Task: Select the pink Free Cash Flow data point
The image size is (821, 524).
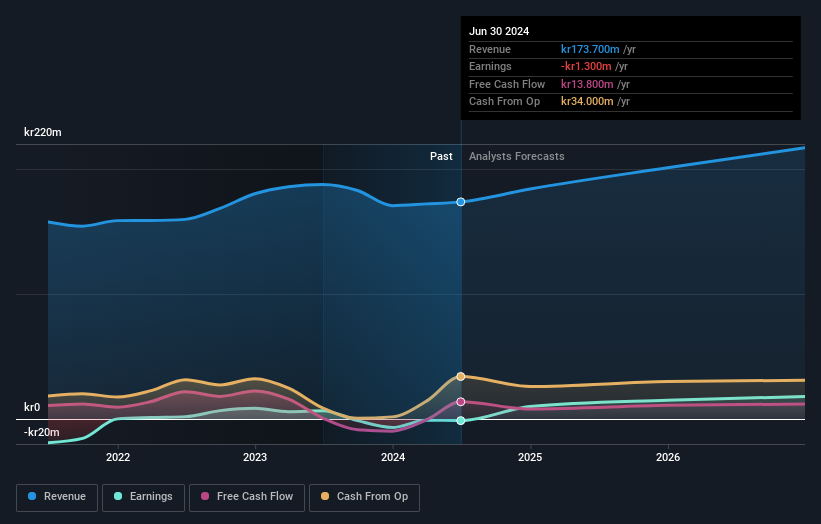Action: (461, 402)
